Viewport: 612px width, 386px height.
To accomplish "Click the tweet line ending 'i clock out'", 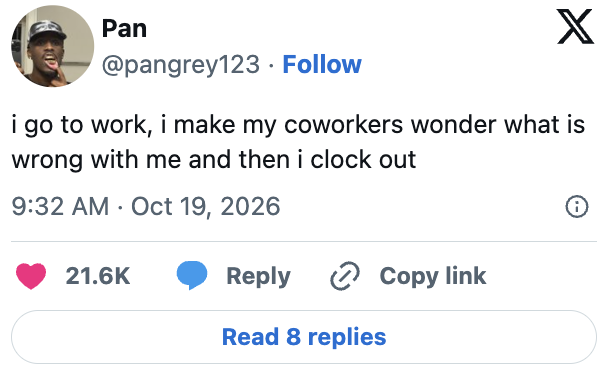I will coord(214,160).
